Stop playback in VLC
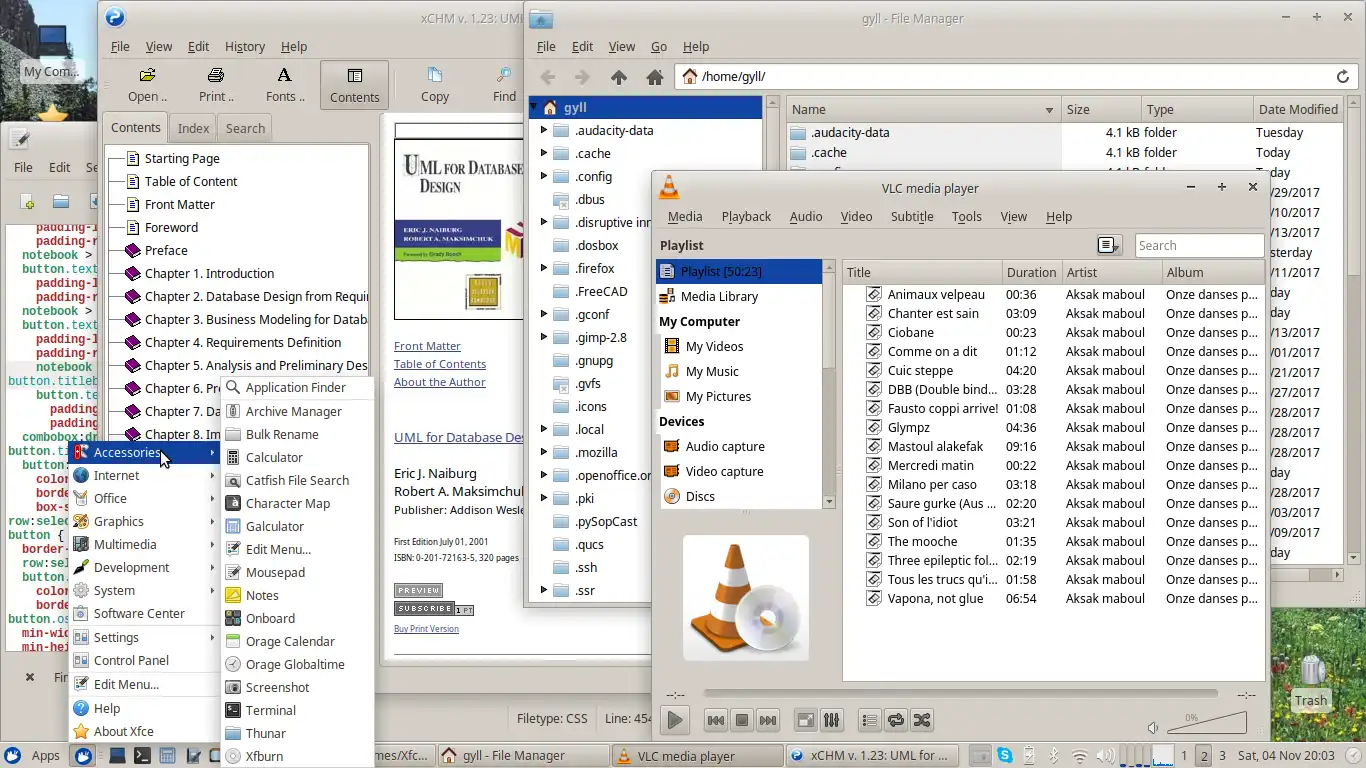The height and width of the screenshot is (768, 1366). pos(742,720)
